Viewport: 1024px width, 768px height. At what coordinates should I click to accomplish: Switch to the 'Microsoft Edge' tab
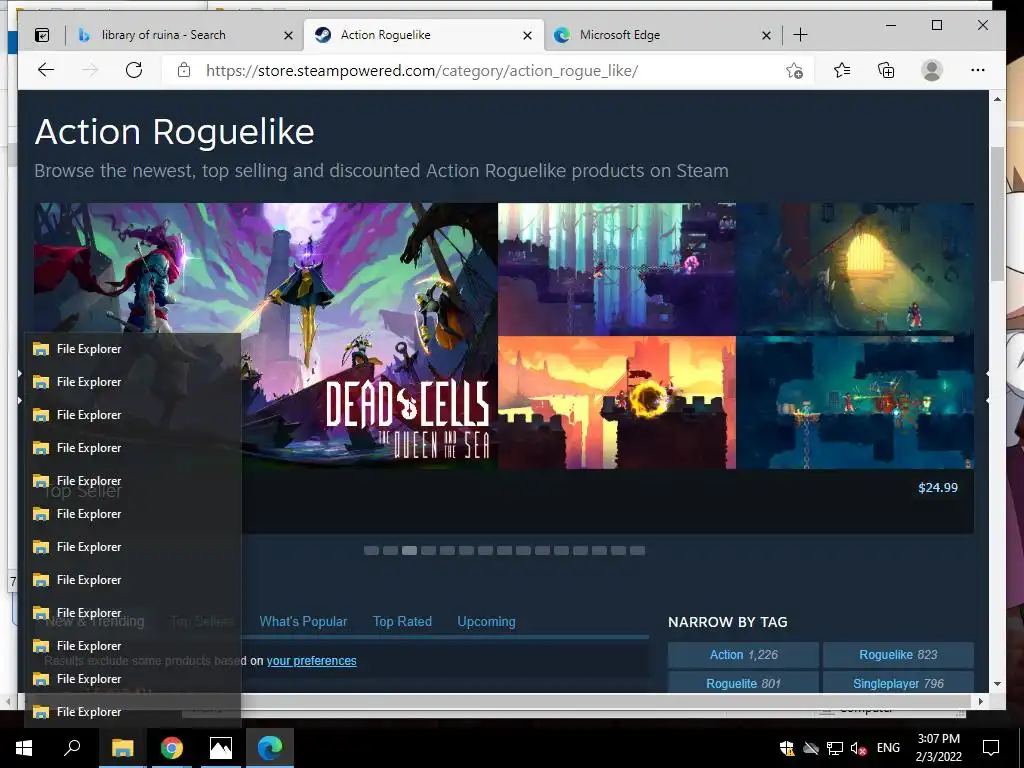(620, 35)
